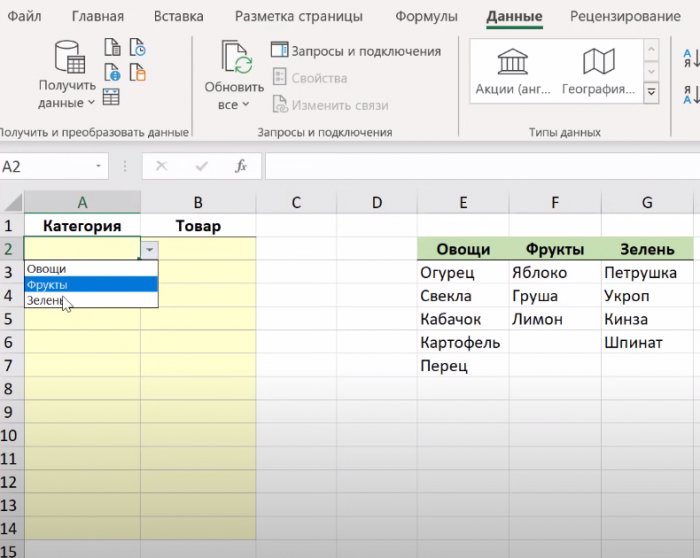
Task: Click the From Web icon
Action: tap(112, 72)
